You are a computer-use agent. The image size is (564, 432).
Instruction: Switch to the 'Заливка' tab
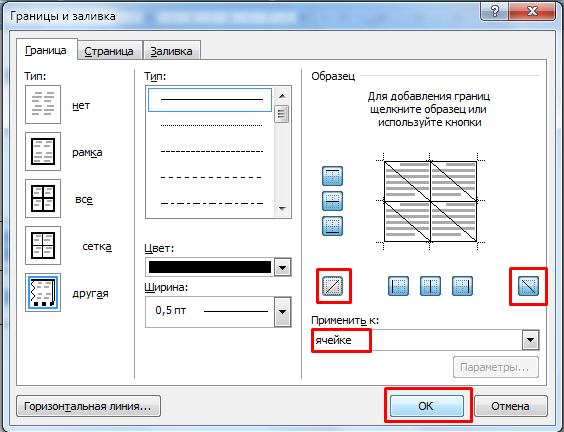pos(171,51)
